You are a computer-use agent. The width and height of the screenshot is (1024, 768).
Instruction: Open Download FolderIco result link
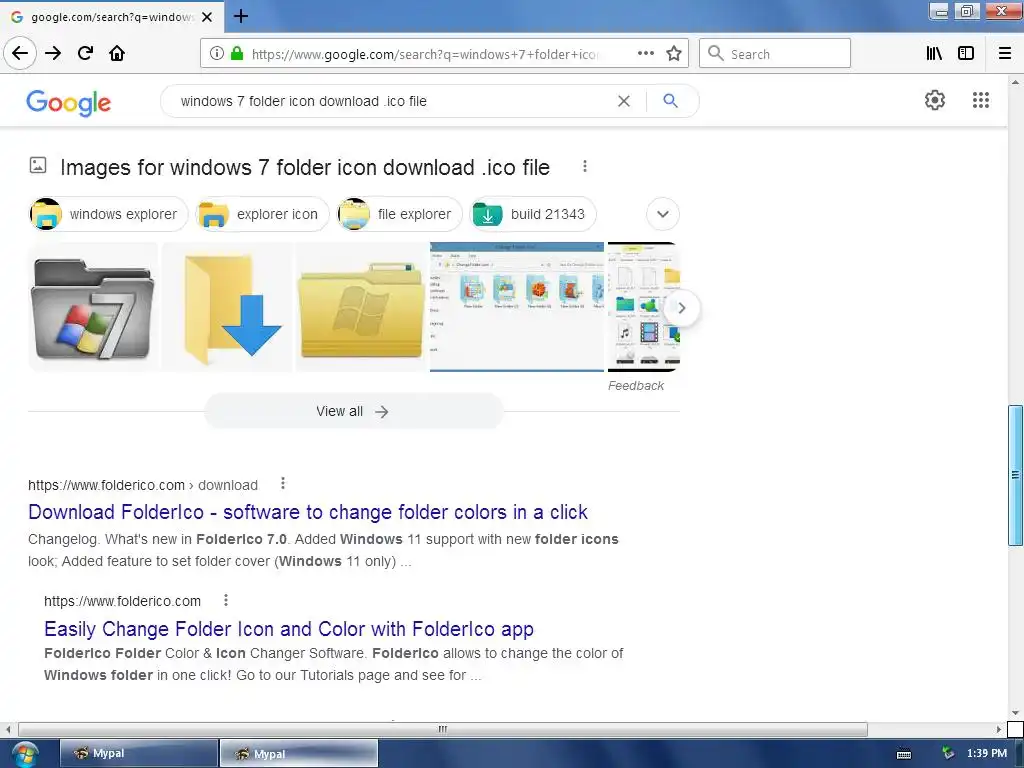click(308, 512)
